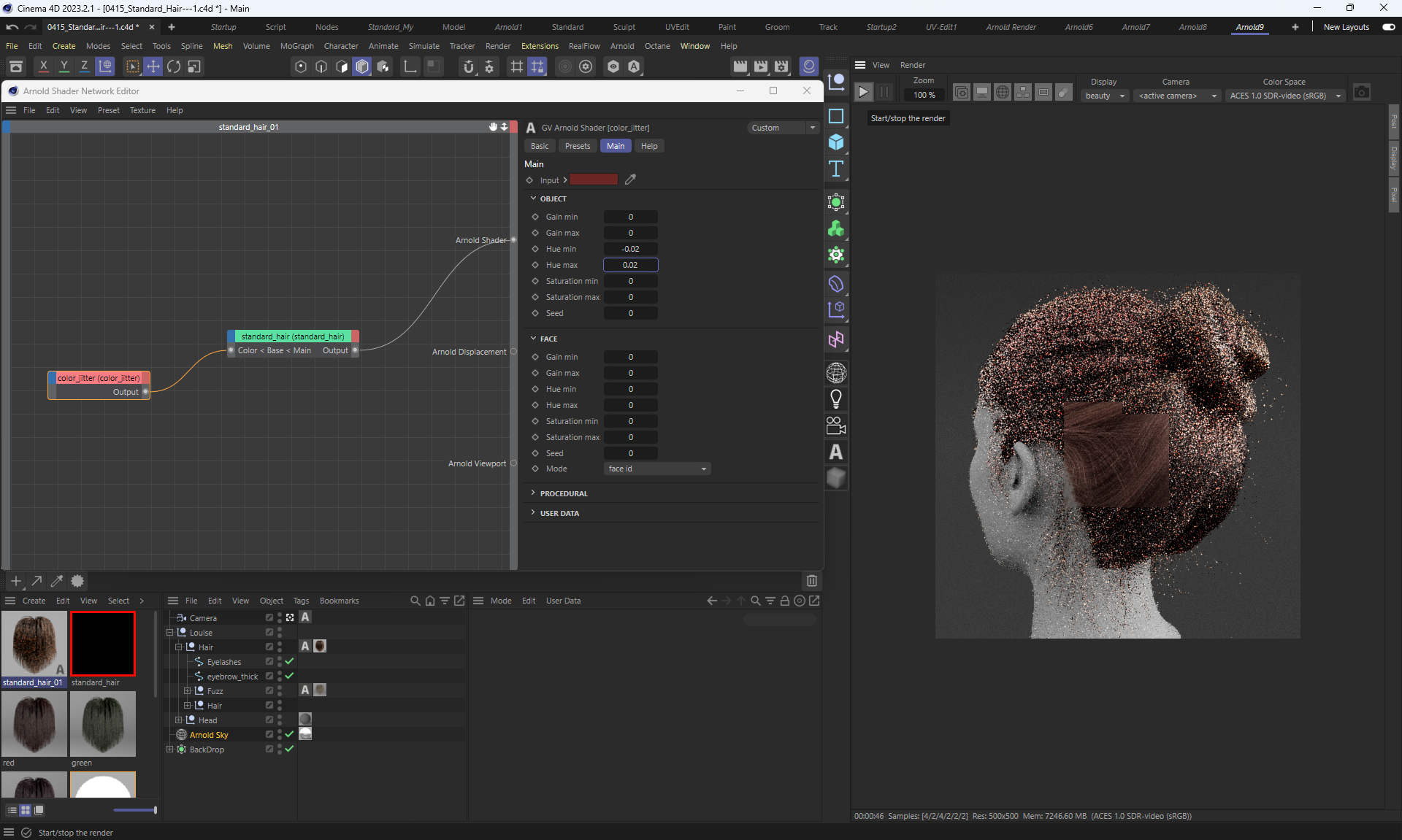Click the trash icon in material manager
Viewport: 1402px width, 840px height.
click(811, 581)
